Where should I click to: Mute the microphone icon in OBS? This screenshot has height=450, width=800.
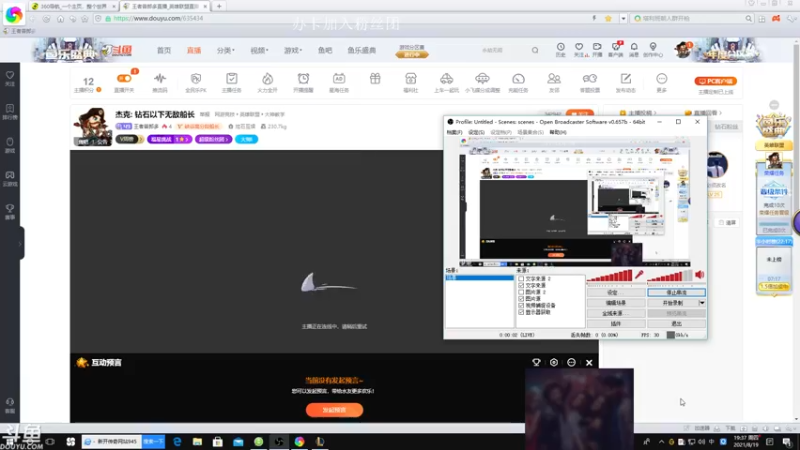pos(639,275)
